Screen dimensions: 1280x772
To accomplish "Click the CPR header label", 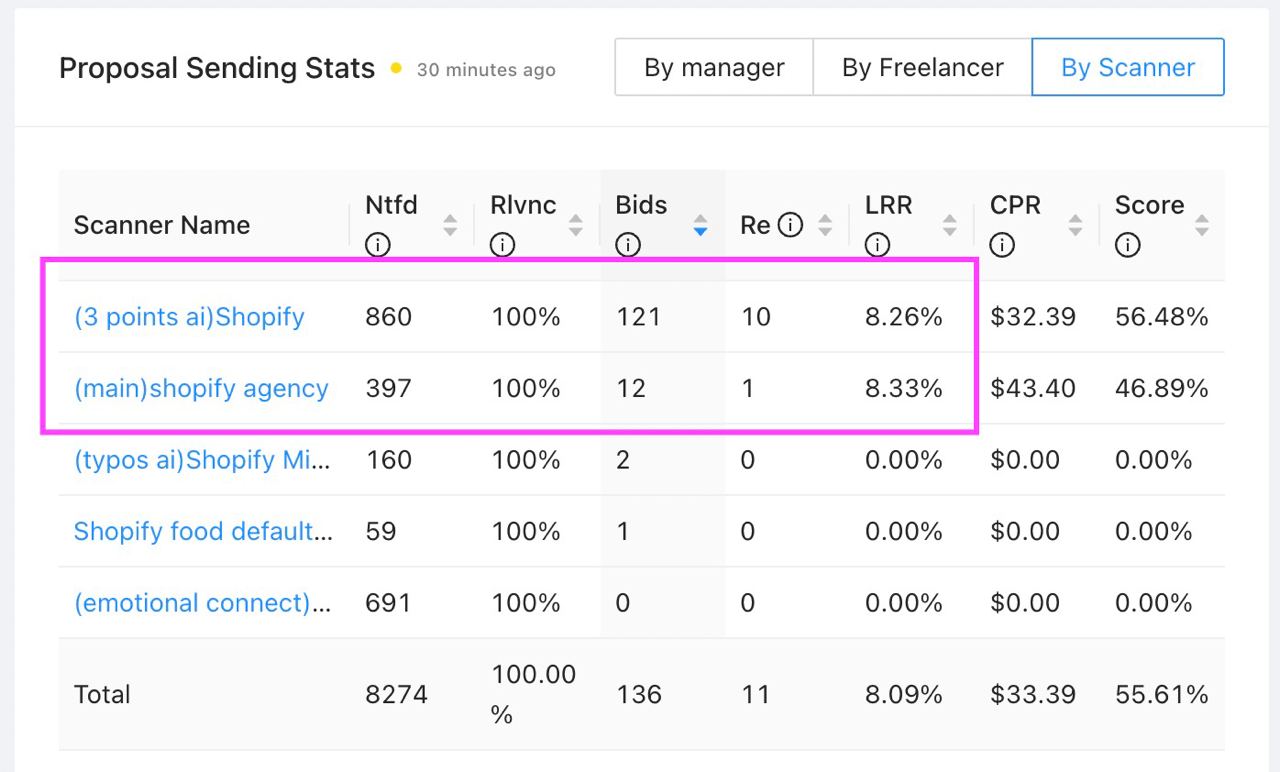I will click(1015, 205).
